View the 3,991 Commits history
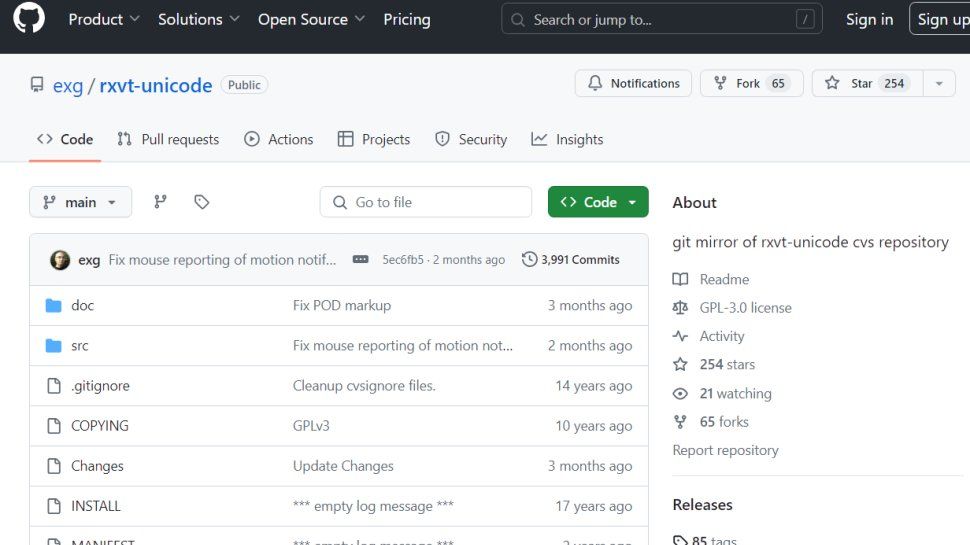Image resolution: width=970 pixels, height=545 pixels. tap(571, 260)
